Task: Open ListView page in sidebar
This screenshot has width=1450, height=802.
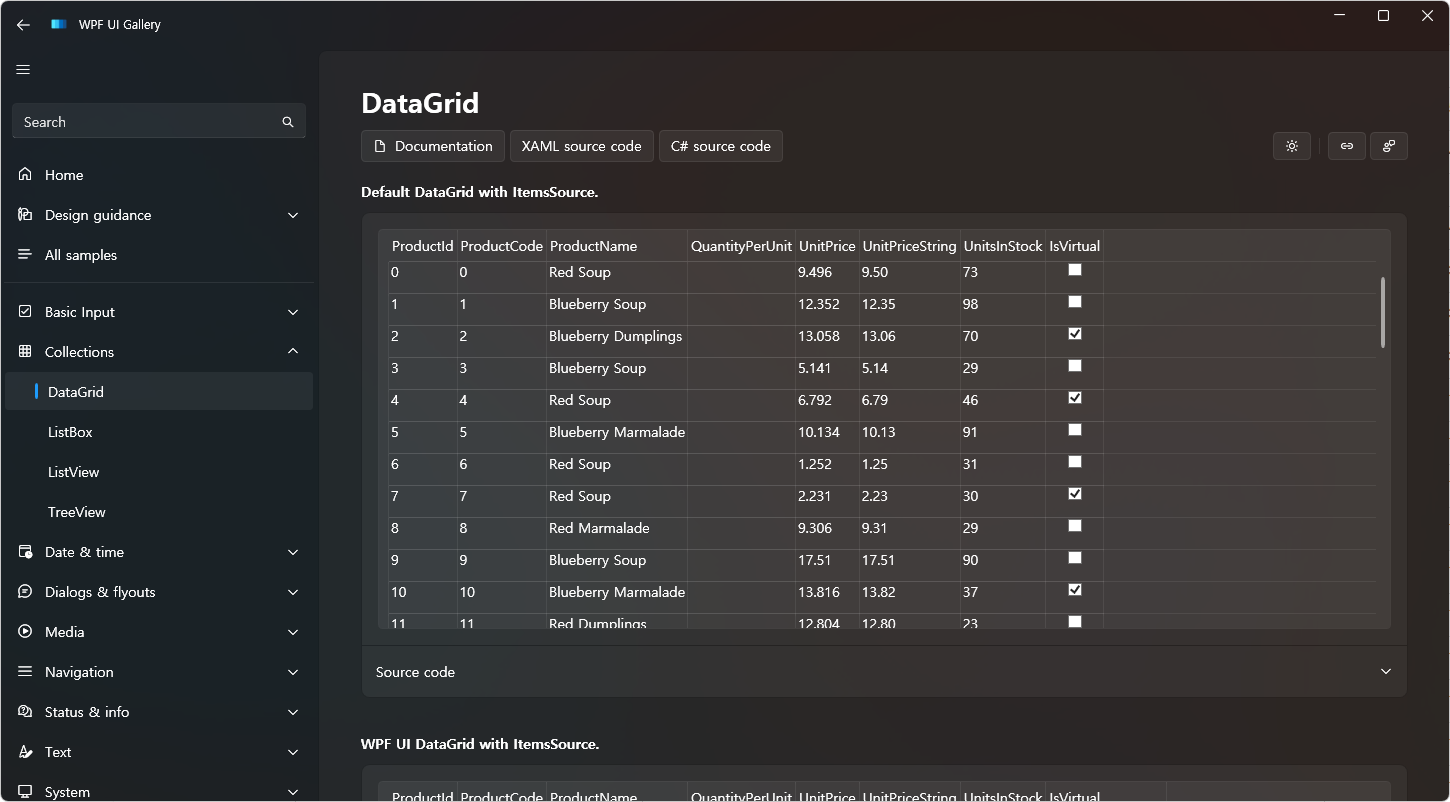Action: [159, 472]
